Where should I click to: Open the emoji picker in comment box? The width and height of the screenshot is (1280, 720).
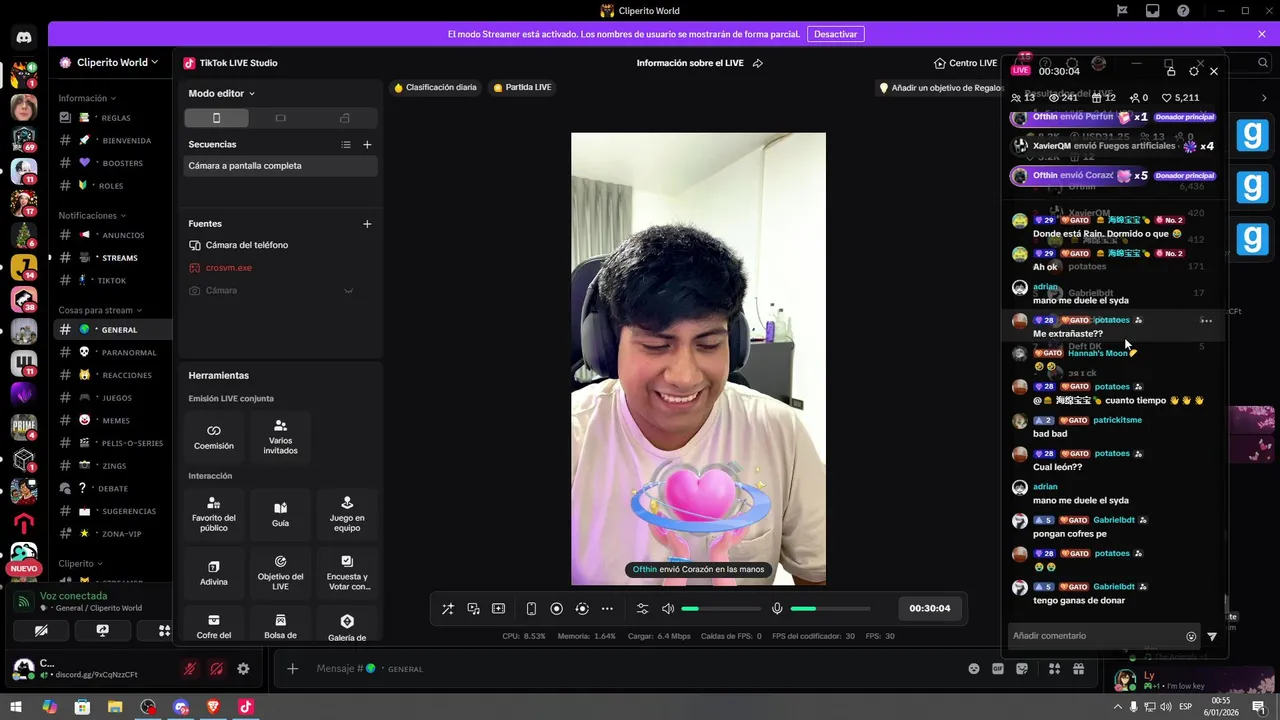click(1191, 636)
